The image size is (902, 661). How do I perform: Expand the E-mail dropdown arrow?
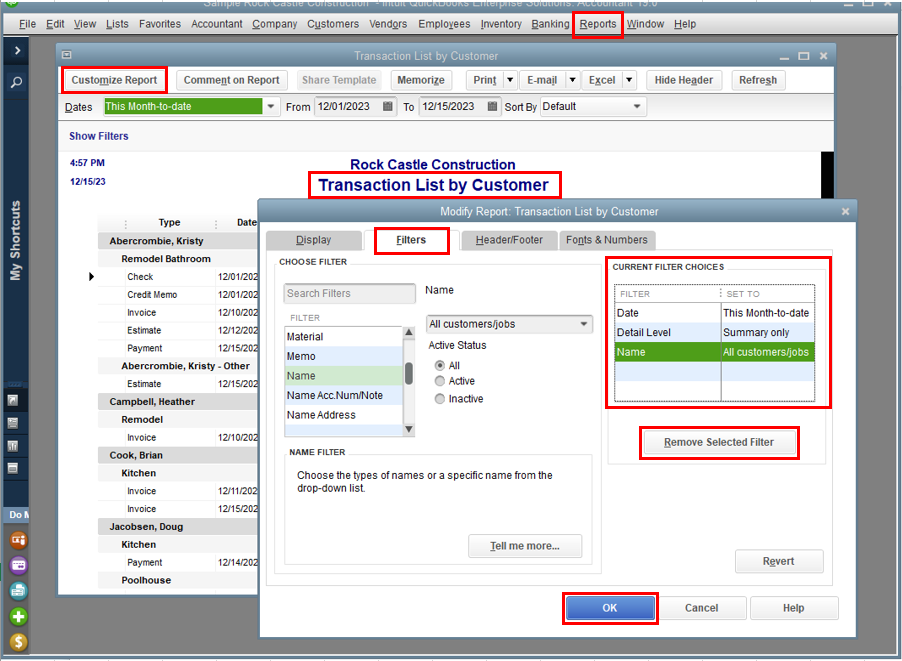click(x=572, y=80)
